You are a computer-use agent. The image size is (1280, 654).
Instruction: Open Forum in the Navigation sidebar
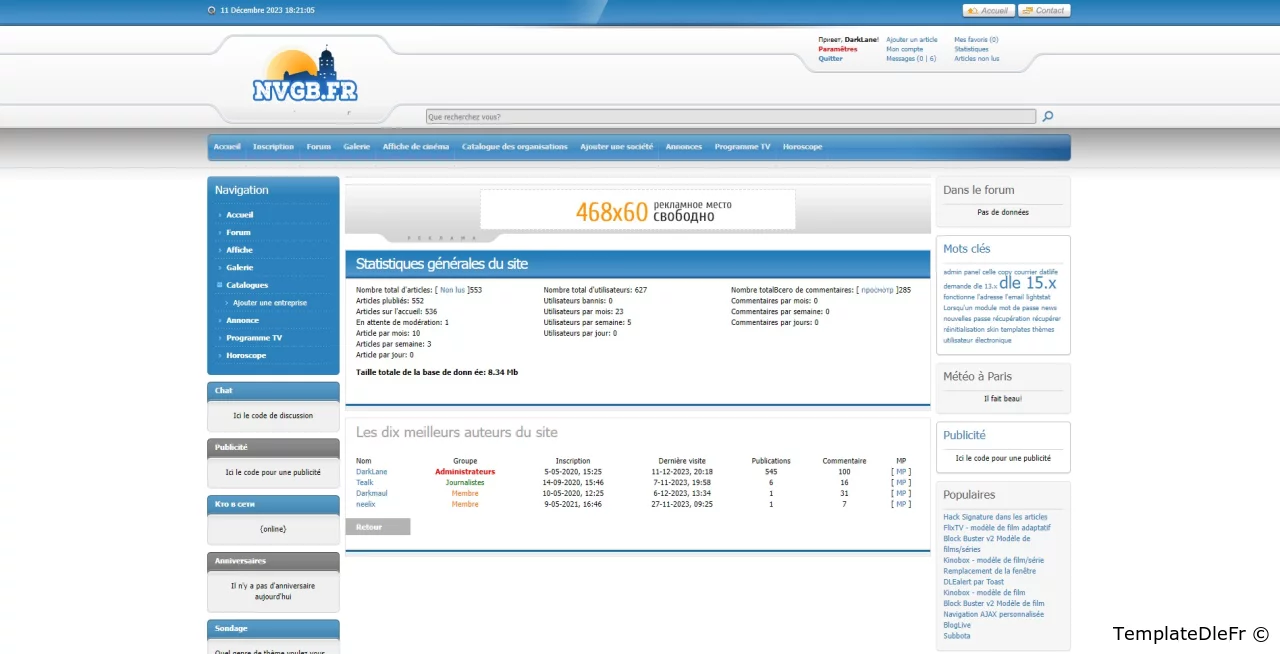tap(238, 232)
